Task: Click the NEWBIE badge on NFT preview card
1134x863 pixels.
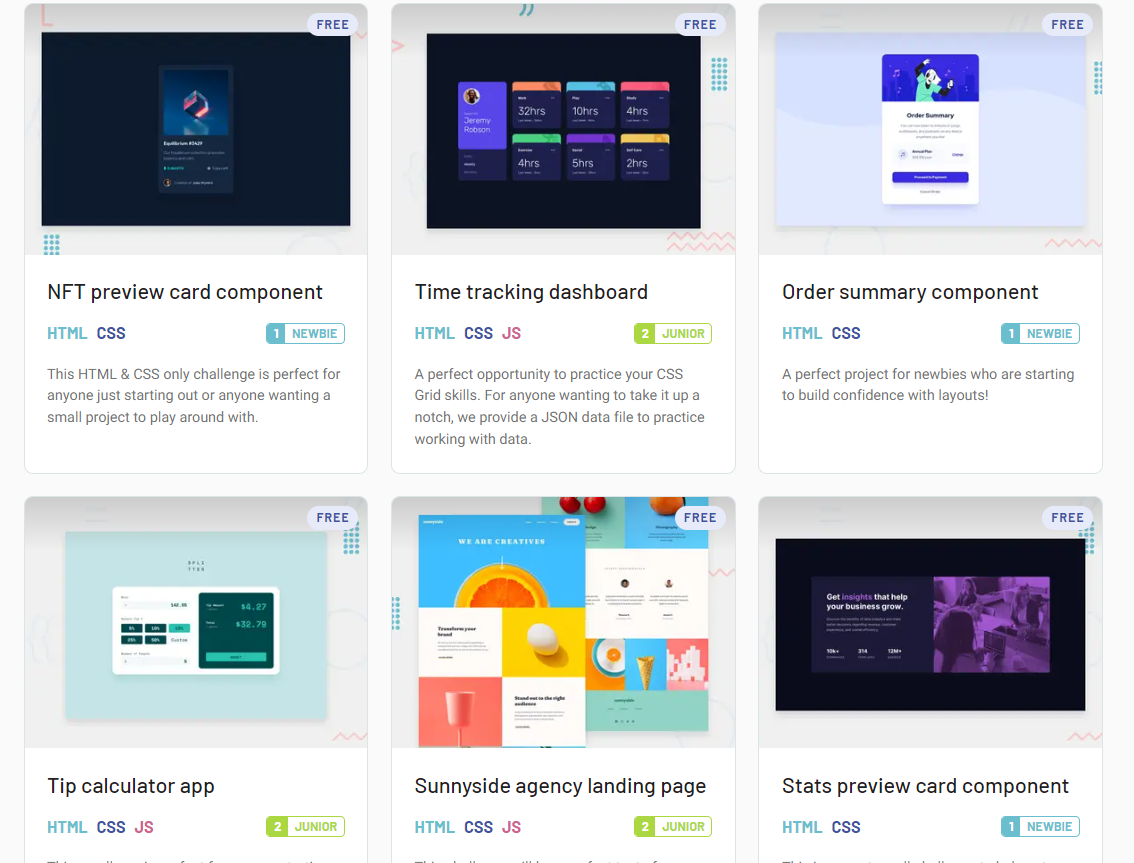Action: (x=306, y=334)
